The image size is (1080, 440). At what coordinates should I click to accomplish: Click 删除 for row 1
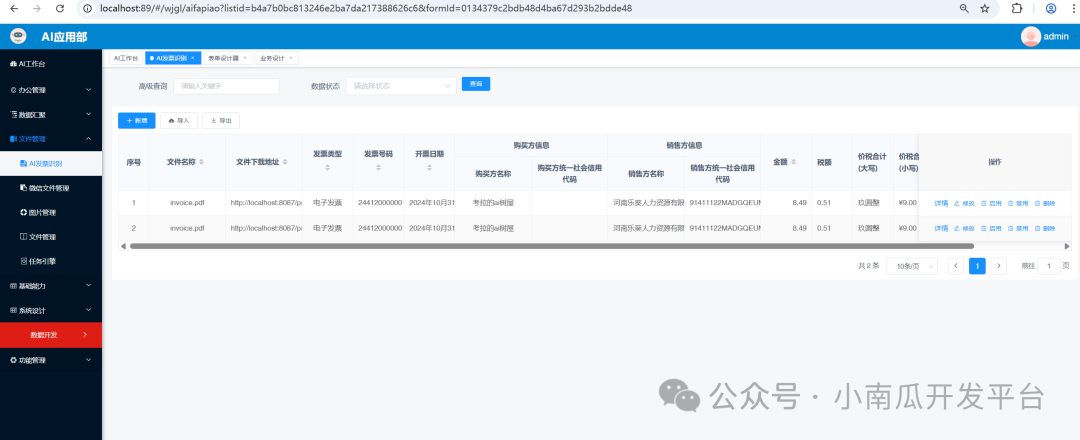[x=1044, y=203]
